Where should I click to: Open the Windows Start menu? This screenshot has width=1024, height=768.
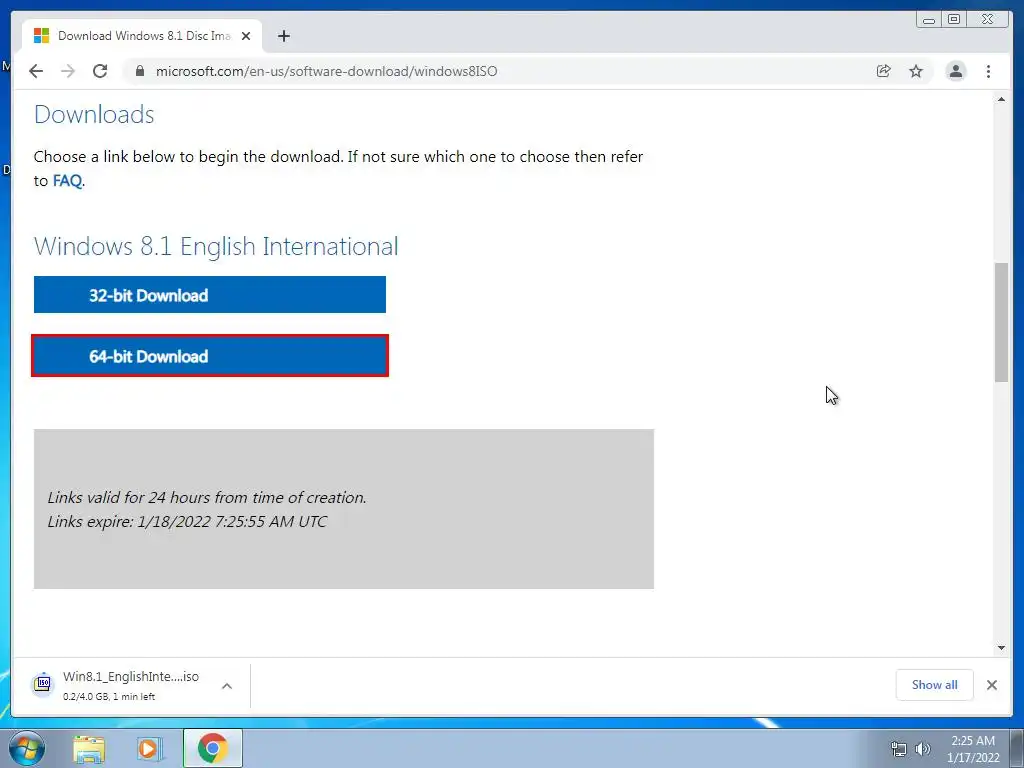[27, 748]
